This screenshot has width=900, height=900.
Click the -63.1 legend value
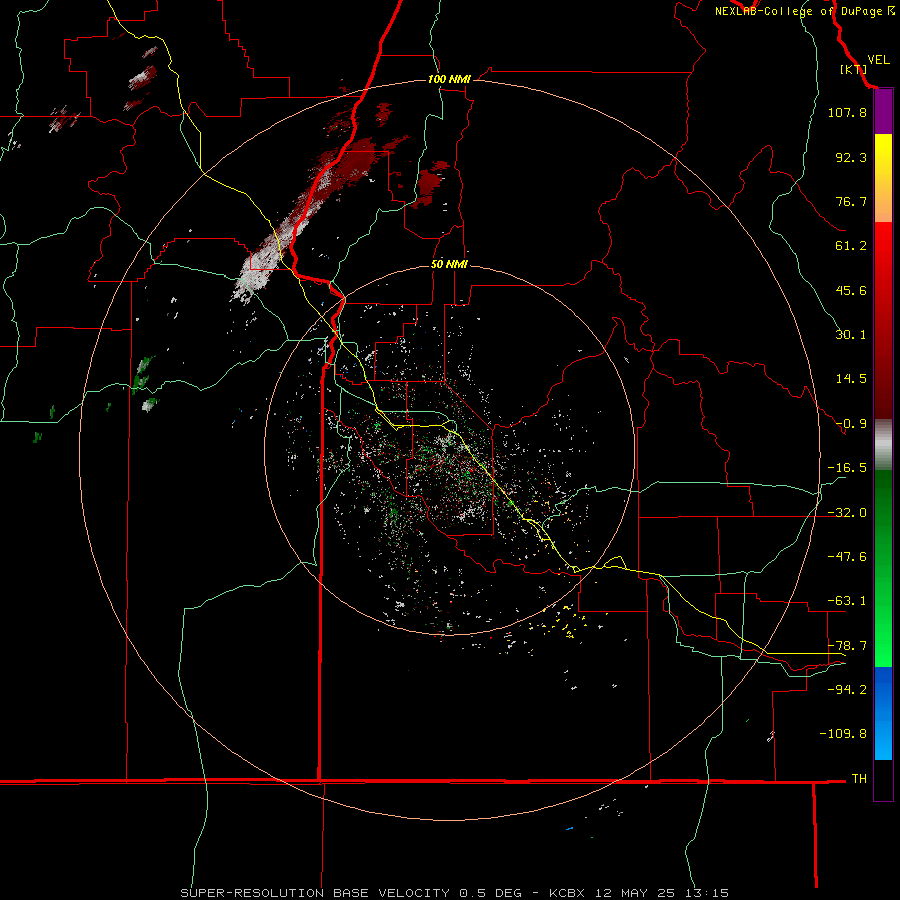tap(847, 601)
